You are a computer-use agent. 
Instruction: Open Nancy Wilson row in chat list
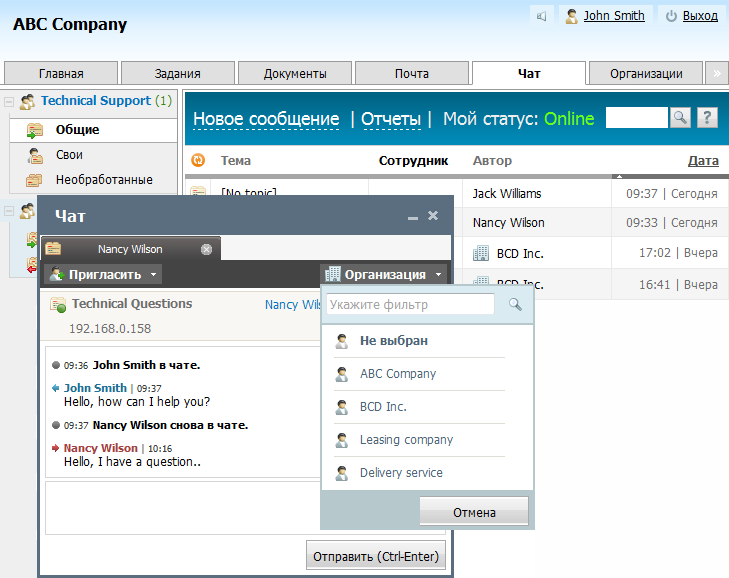click(595, 223)
